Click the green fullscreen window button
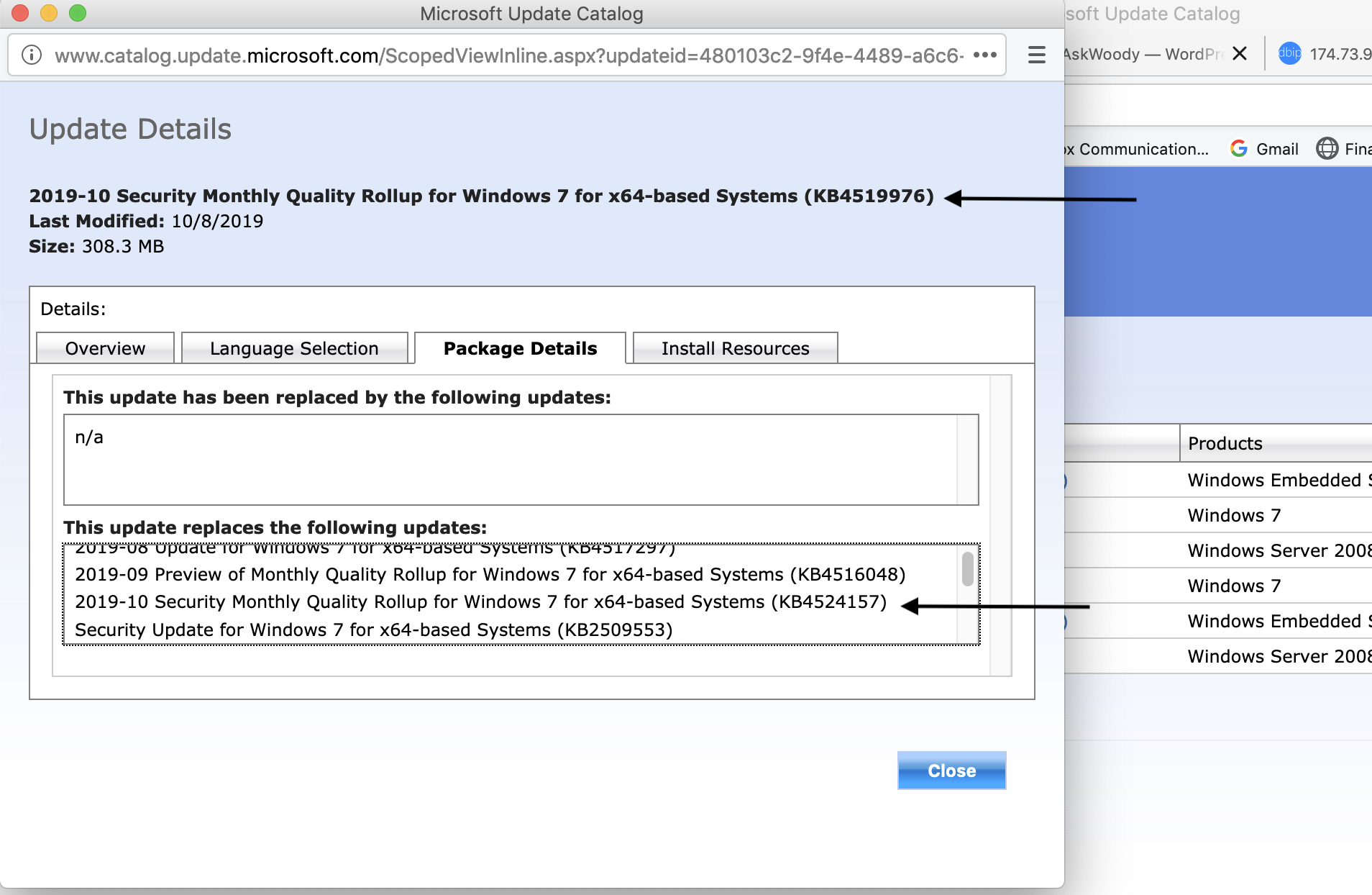 point(78,13)
